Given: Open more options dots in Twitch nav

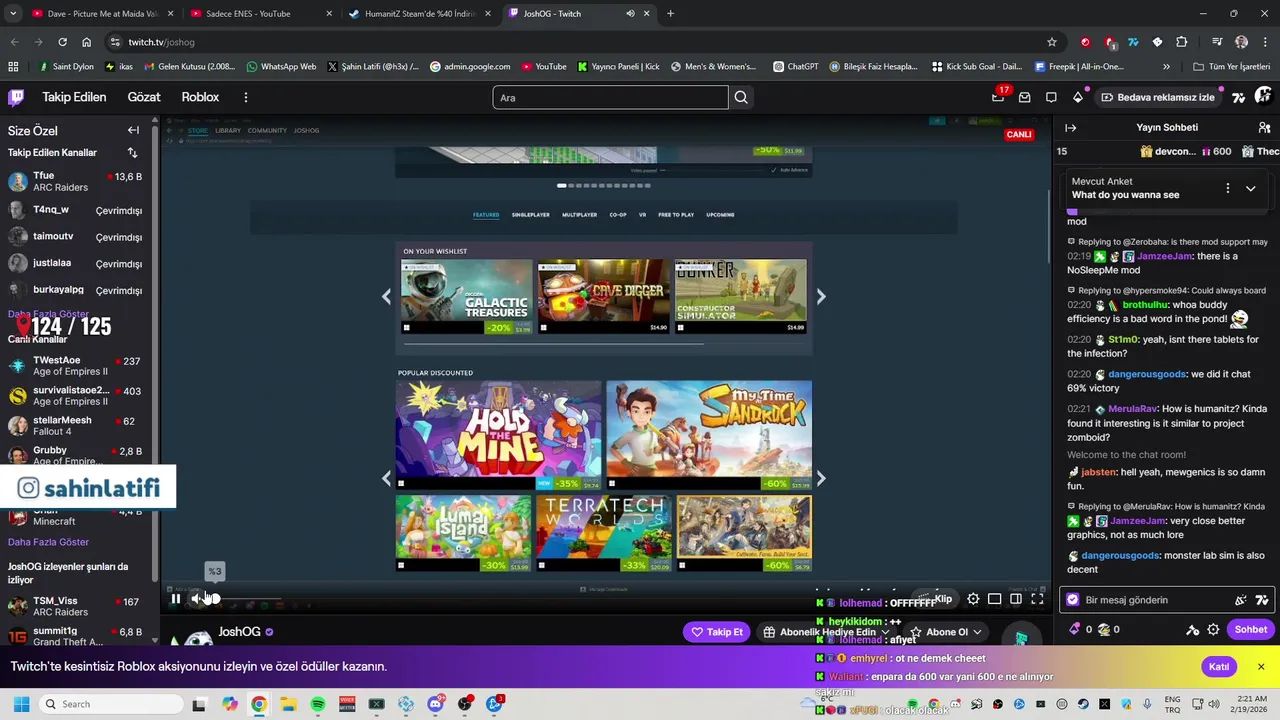Looking at the screenshot, I should point(245,97).
